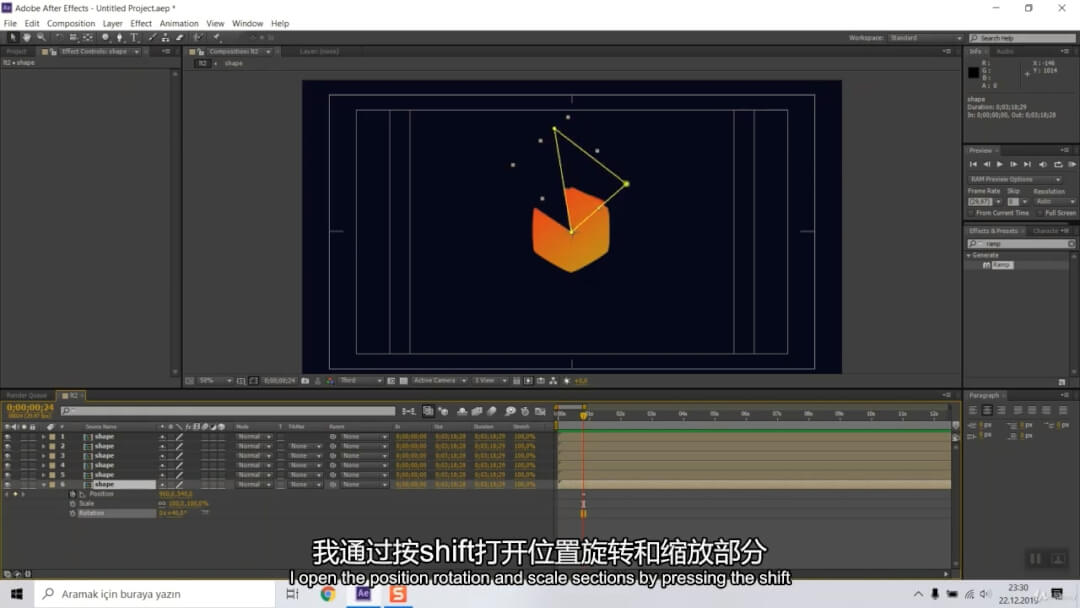Screen dimensions: 1080x608
Task: Enable motion blur for timeline
Action: (492, 412)
